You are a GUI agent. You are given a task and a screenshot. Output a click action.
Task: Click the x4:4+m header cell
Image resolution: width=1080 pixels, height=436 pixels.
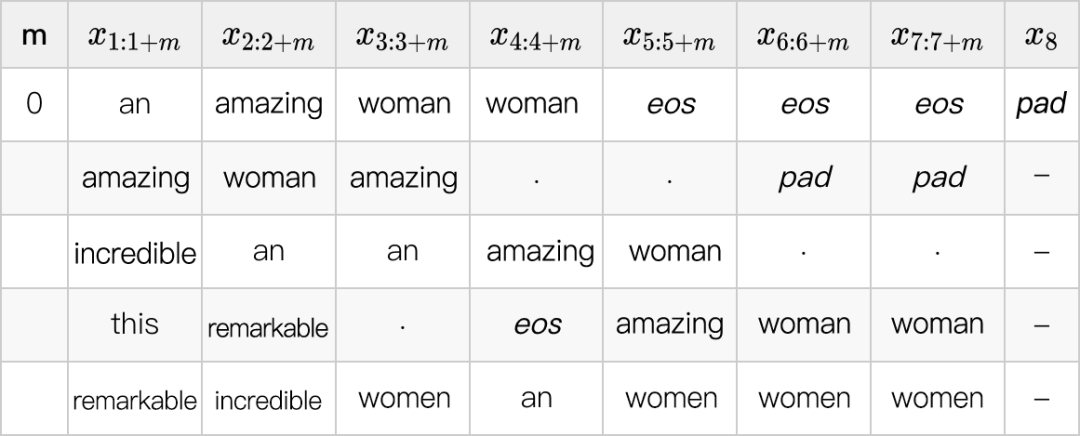pyautogui.click(x=536, y=38)
